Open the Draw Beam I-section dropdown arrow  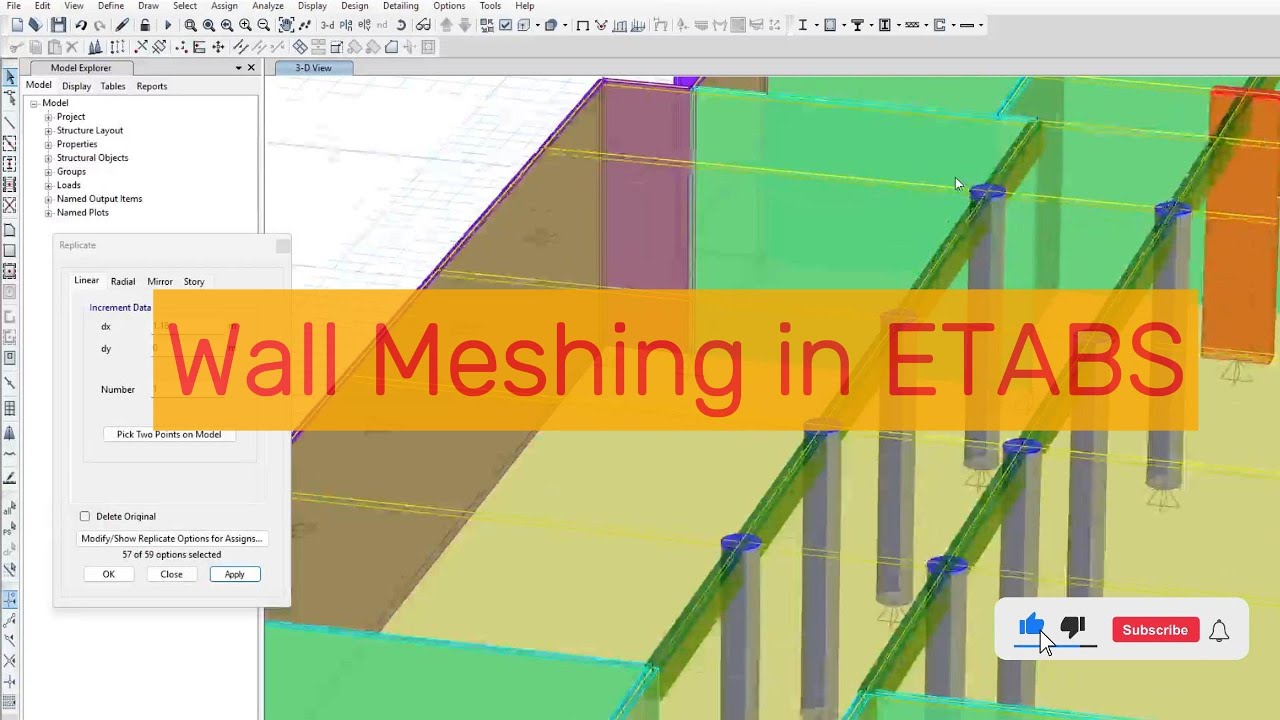coord(817,25)
